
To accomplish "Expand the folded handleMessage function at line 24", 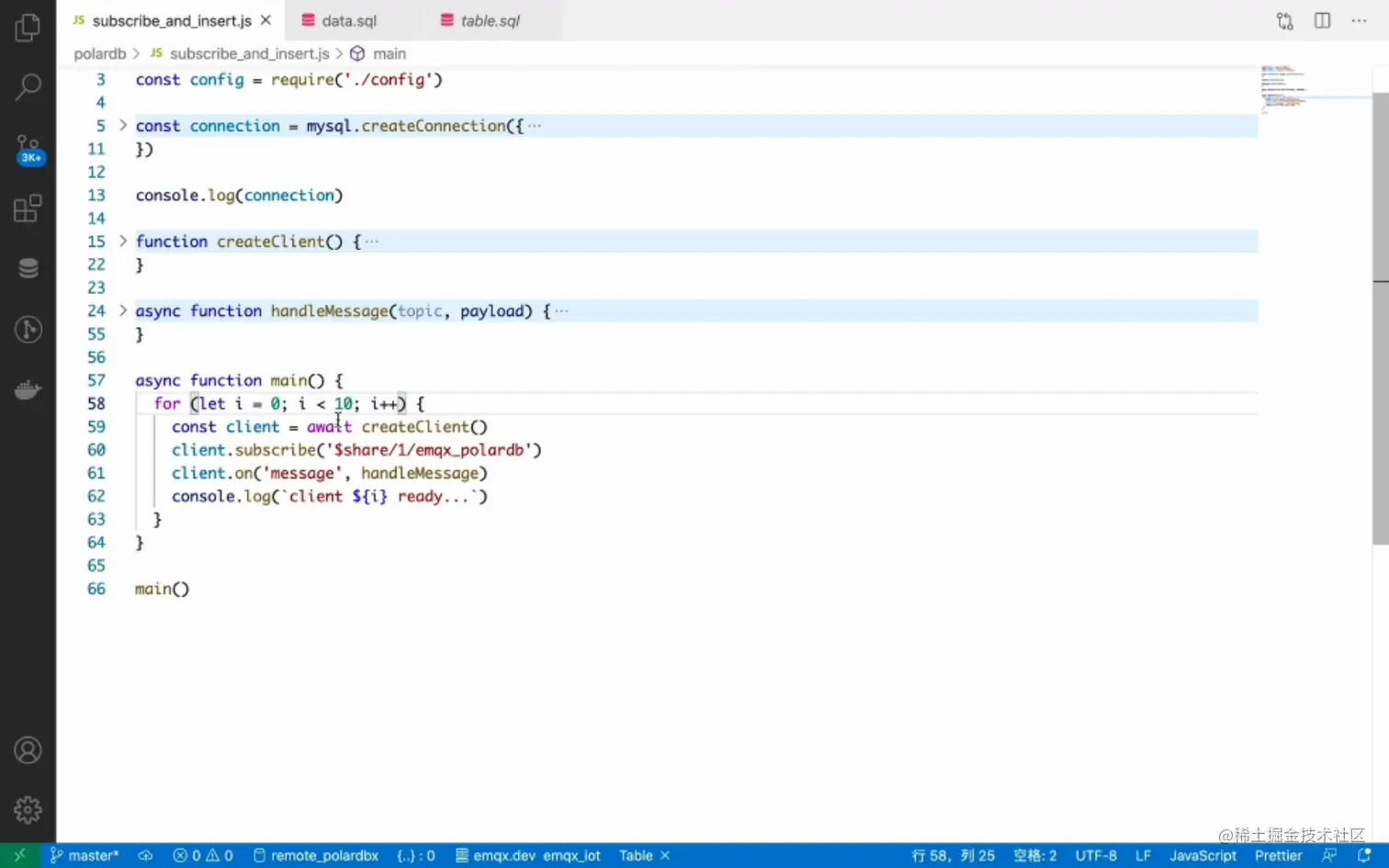I will tap(122, 310).
